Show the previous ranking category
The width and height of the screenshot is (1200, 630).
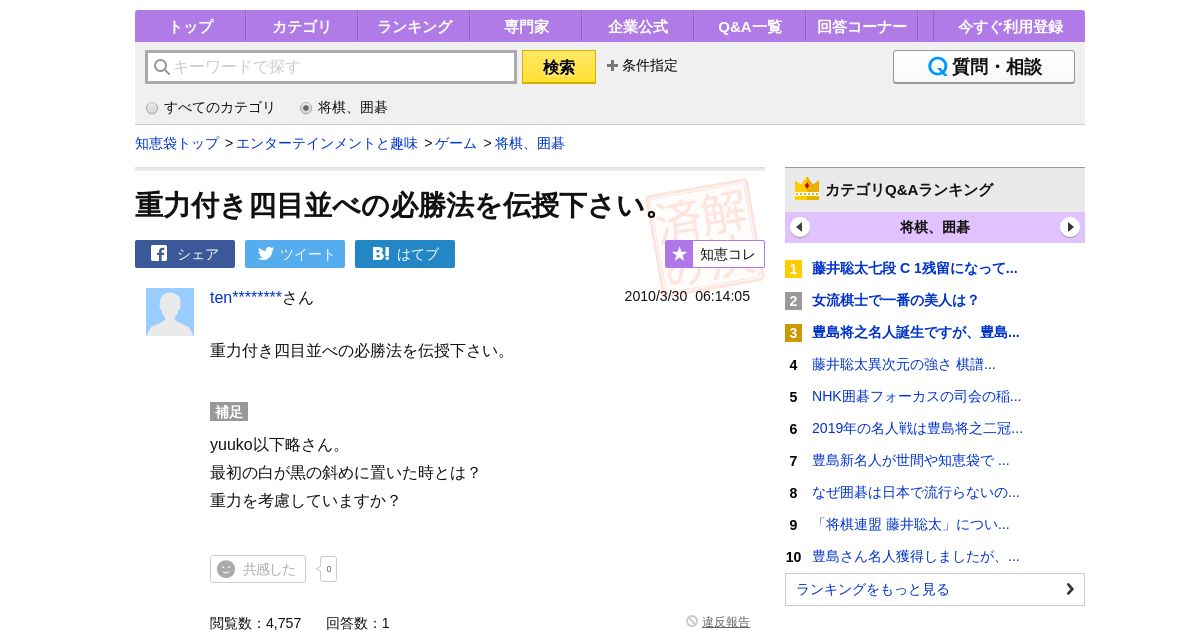pyautogui.click(x=800, y=227)
